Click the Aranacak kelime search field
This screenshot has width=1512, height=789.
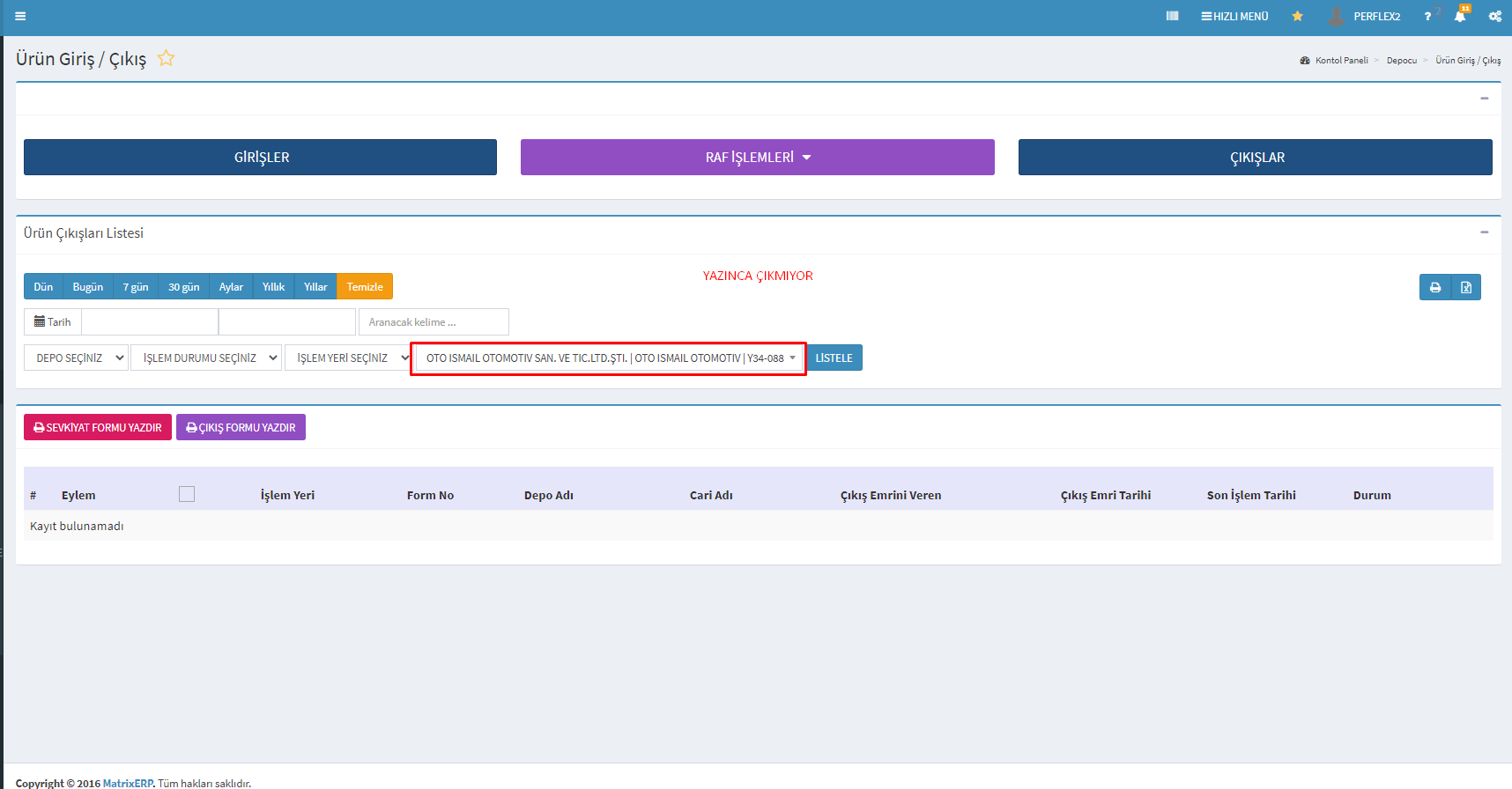point(434,321)
